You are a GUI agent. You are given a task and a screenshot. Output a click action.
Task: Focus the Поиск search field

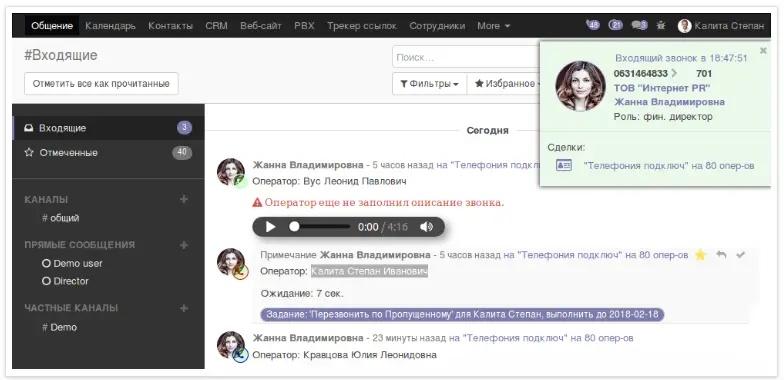tap(466, 58)
